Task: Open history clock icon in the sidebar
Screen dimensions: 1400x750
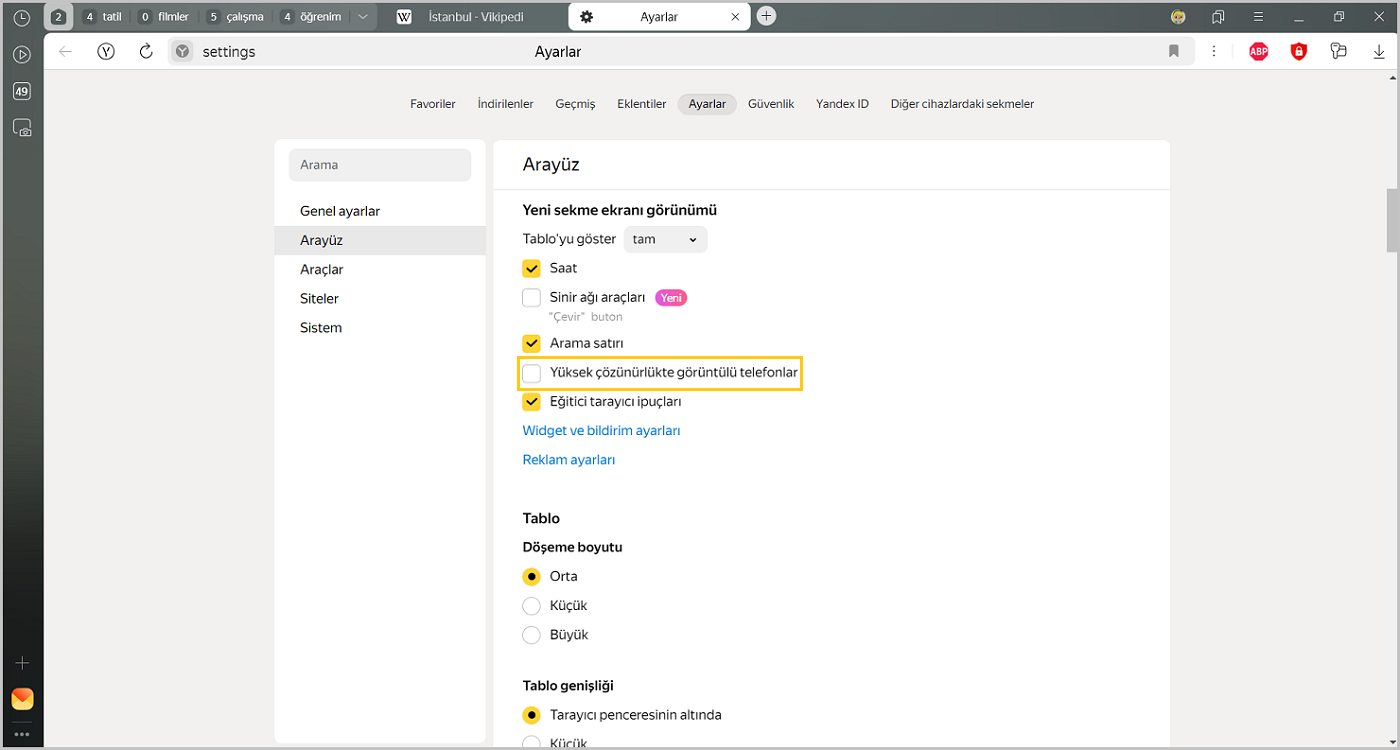Action: tap(21, 17)
